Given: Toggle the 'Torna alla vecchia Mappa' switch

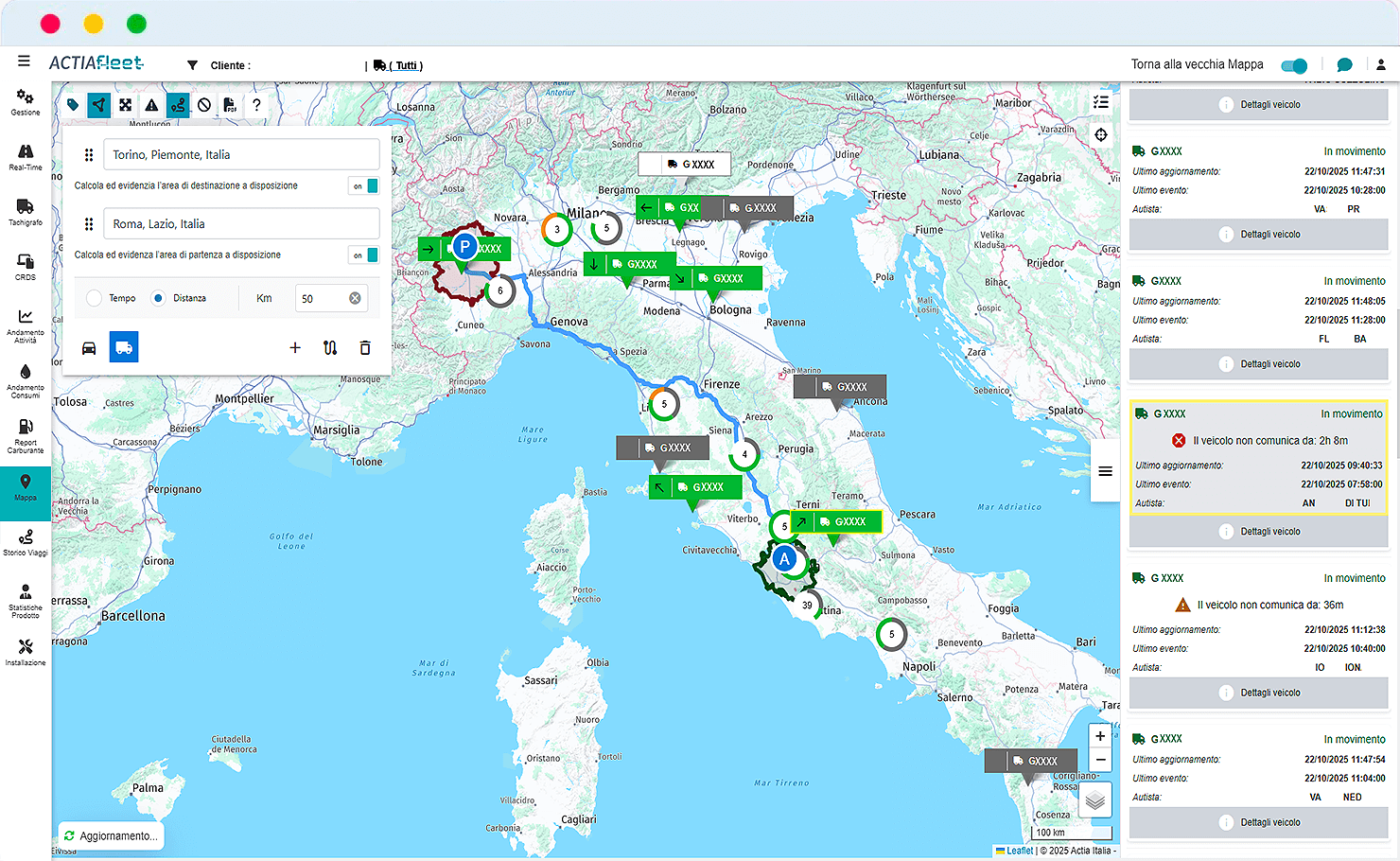Looking at the screenshot, I should (x=1294, y=65).
